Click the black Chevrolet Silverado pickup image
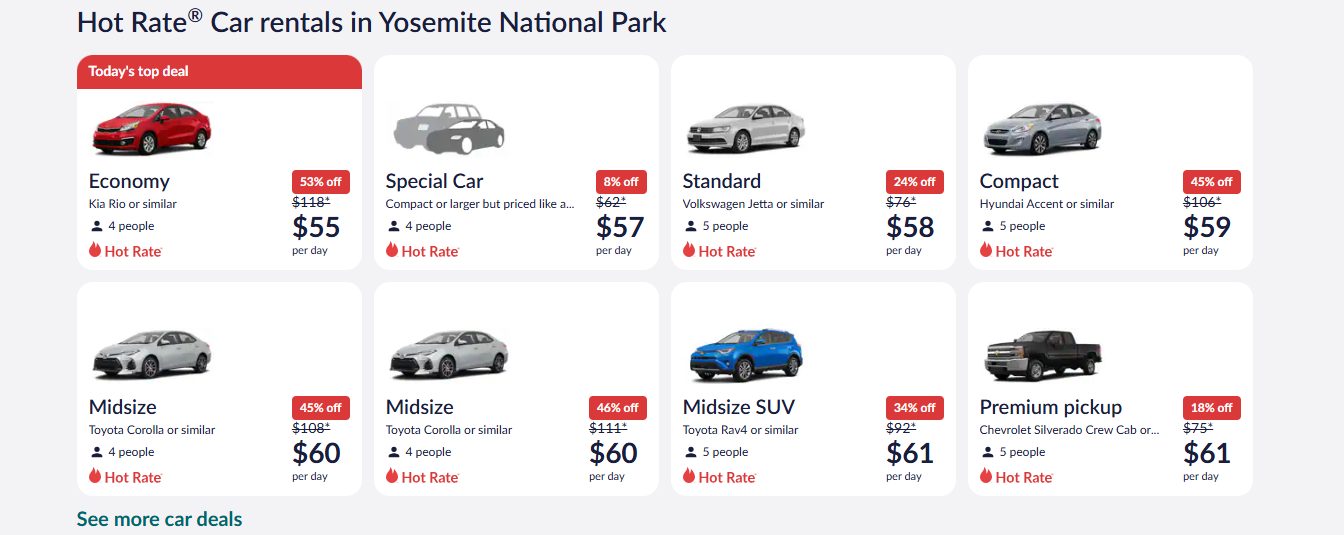This screenshot has width=1344, height=535. pyautogui.click(x=1043, y=355)
